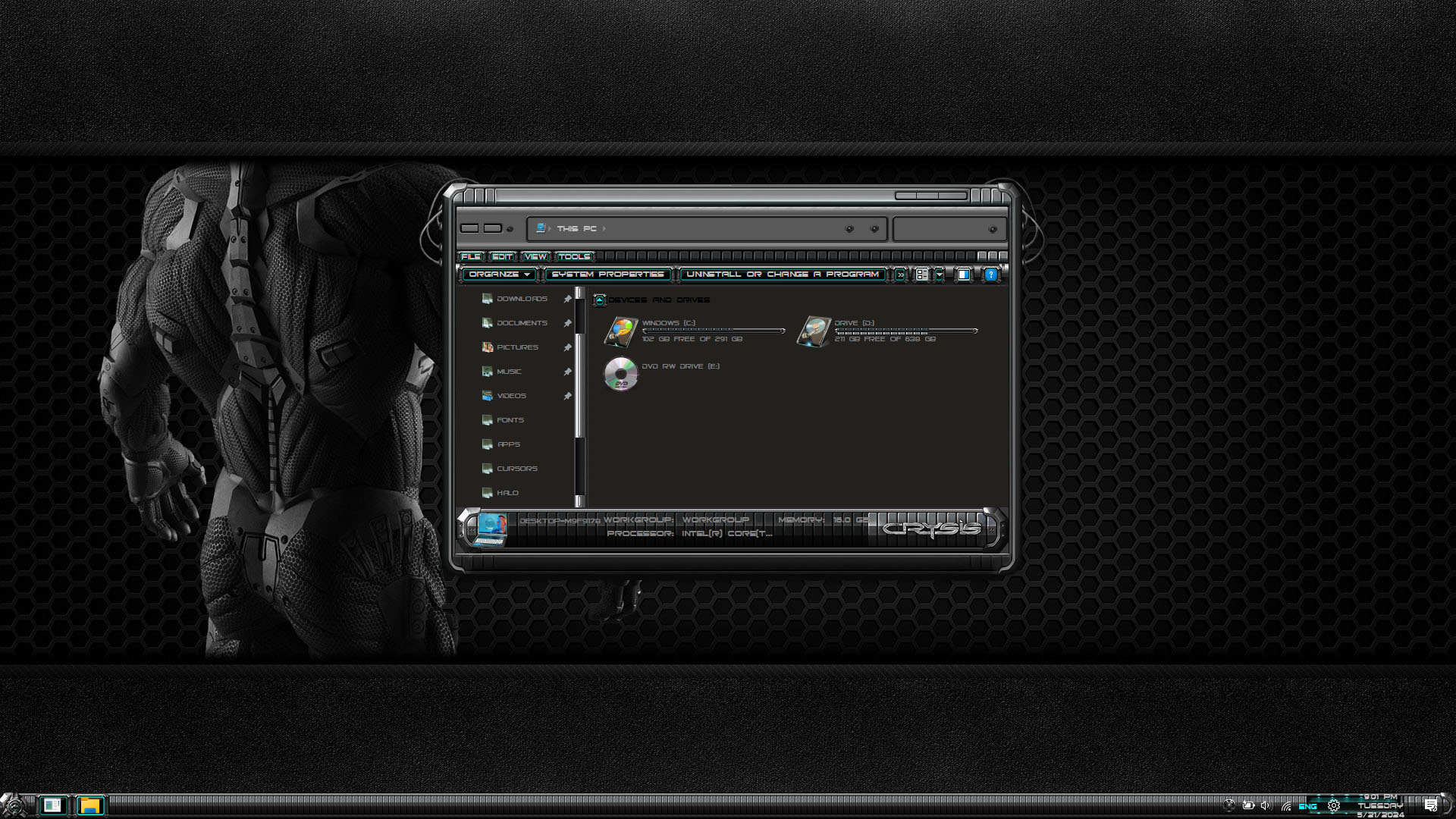The height and width of the screenshot is (819, 1456).
Task: Click the computer icon in address bar
Action: click(x=541, y=227)
